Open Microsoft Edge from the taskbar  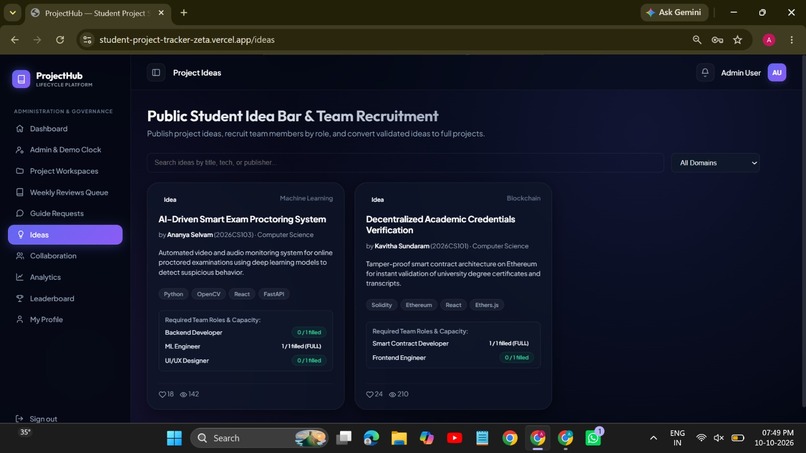coord(371,438)
